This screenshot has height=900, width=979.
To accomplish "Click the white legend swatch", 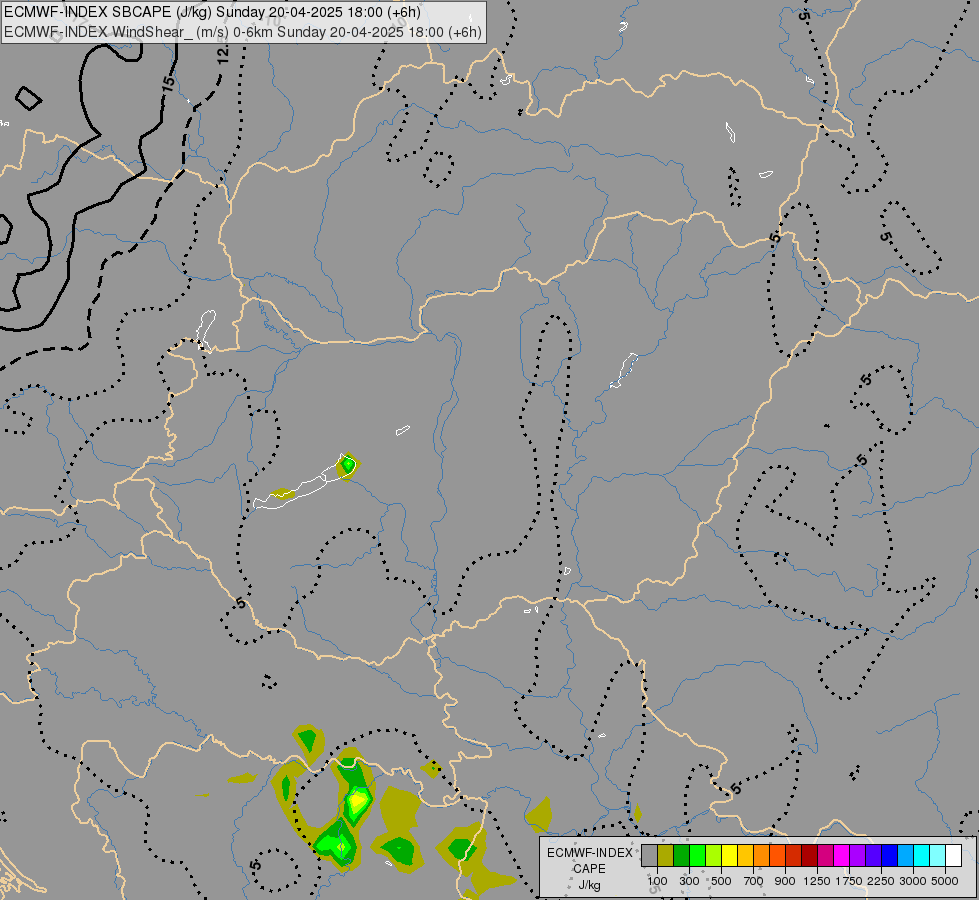I will point(953,855).
